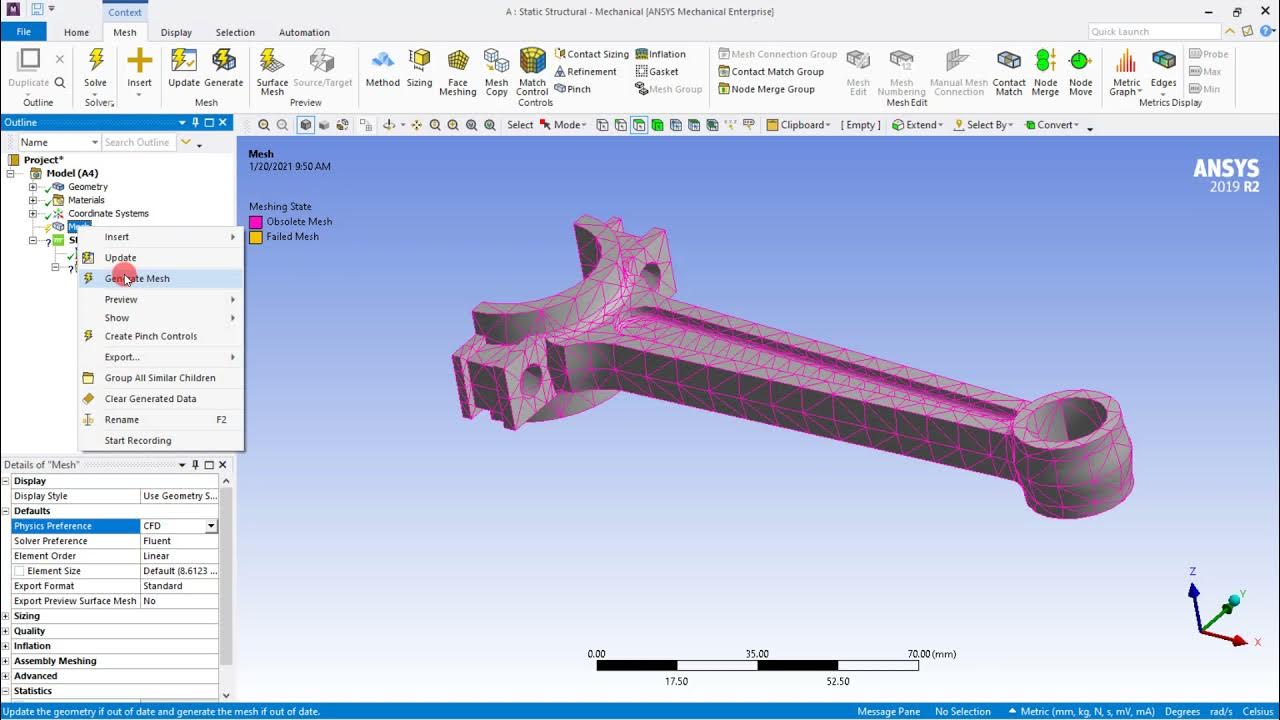Click the Generate mesh ribbon icon

coord(224,62)
